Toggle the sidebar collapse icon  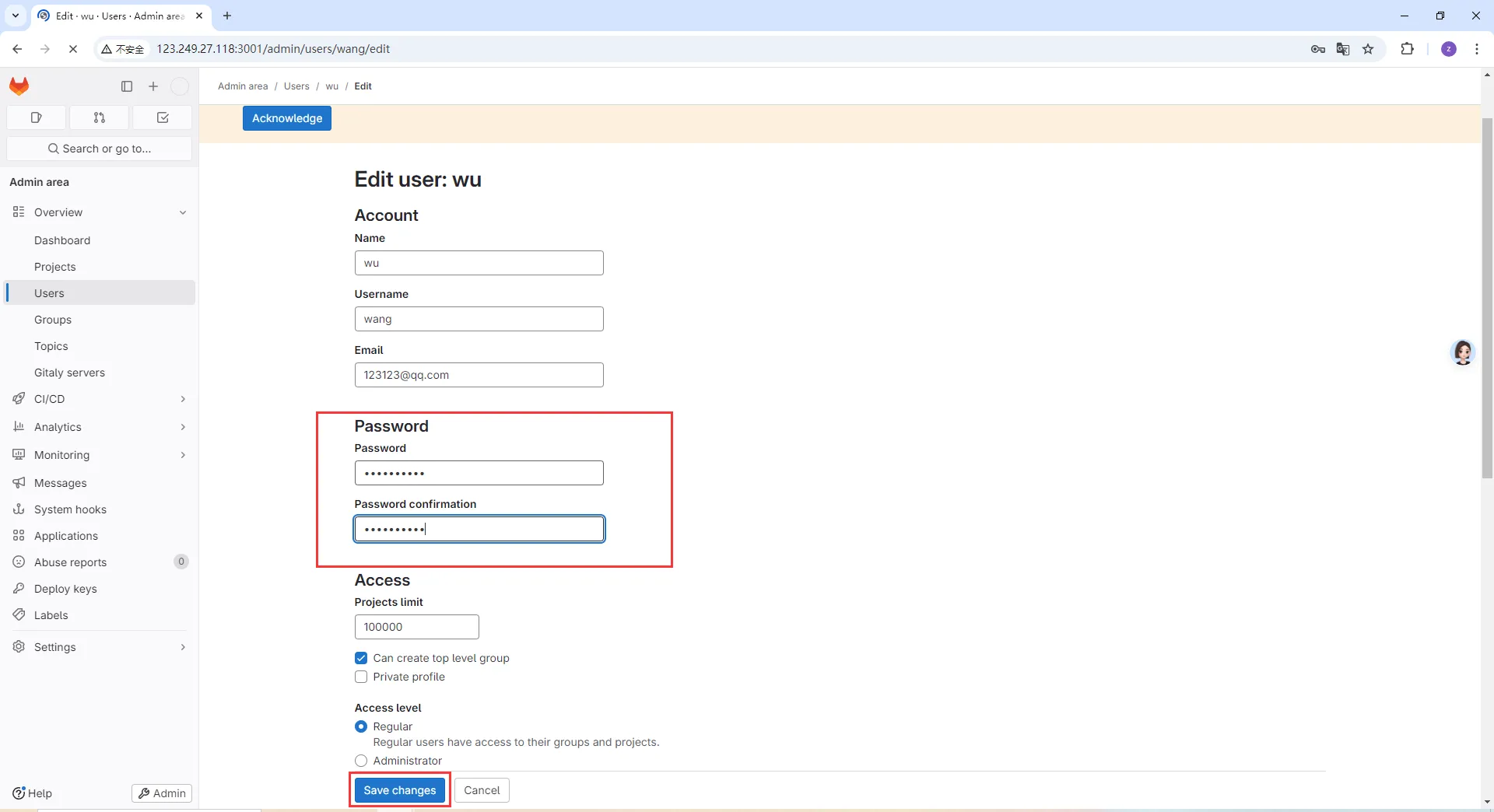(127, 86)
